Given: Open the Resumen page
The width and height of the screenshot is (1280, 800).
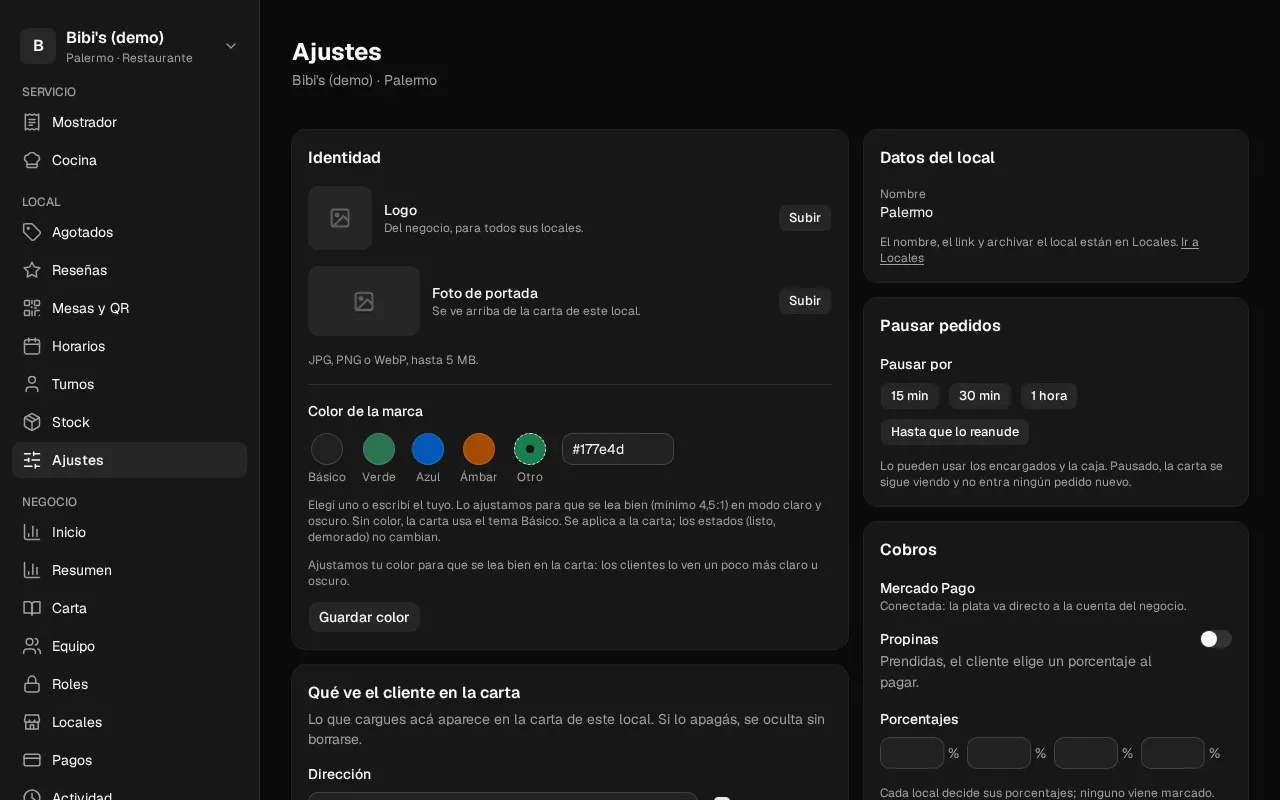Looking at the screenshot, I should pos(129,570).
